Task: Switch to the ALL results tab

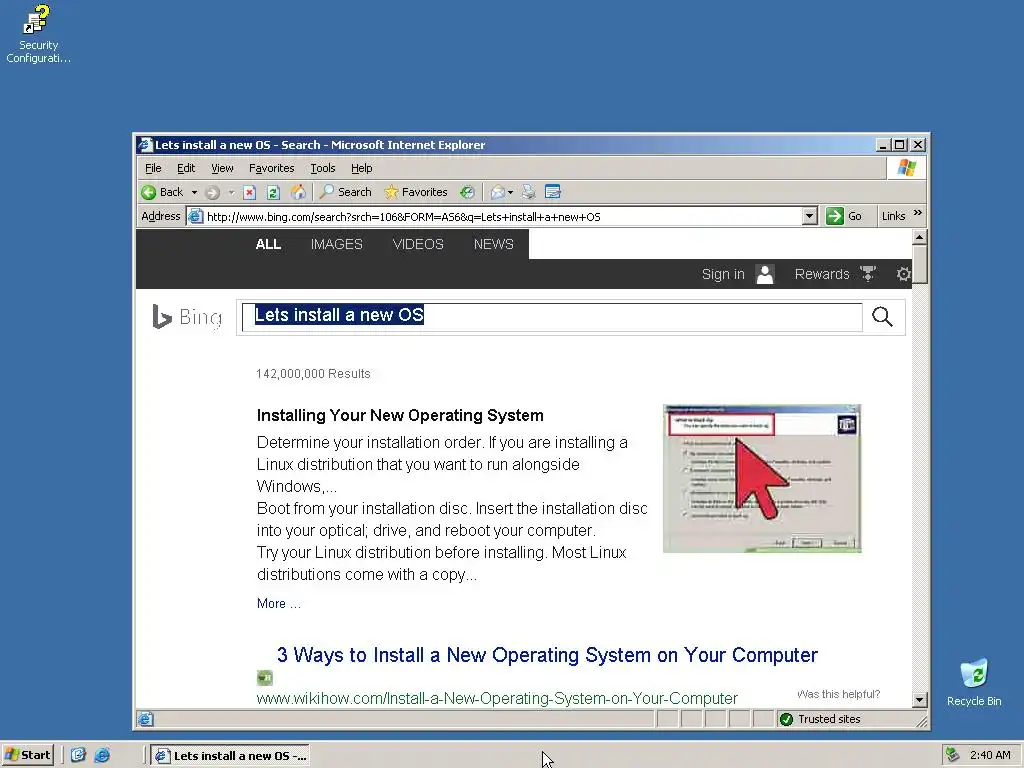Action: 268,244
